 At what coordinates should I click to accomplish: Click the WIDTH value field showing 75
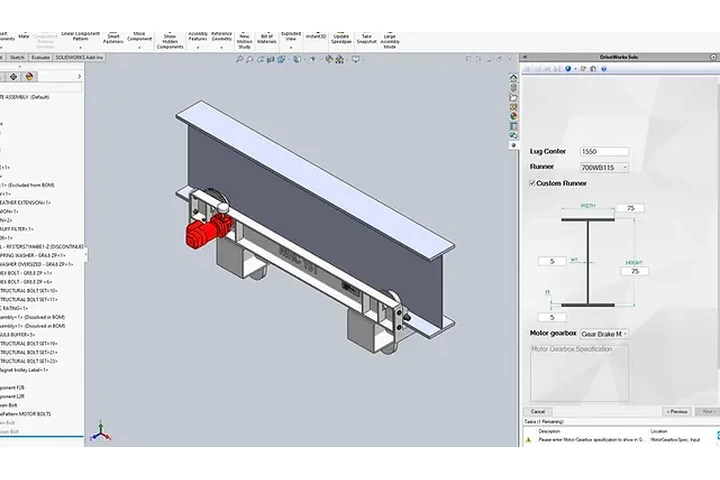click(x=630, y=208)
